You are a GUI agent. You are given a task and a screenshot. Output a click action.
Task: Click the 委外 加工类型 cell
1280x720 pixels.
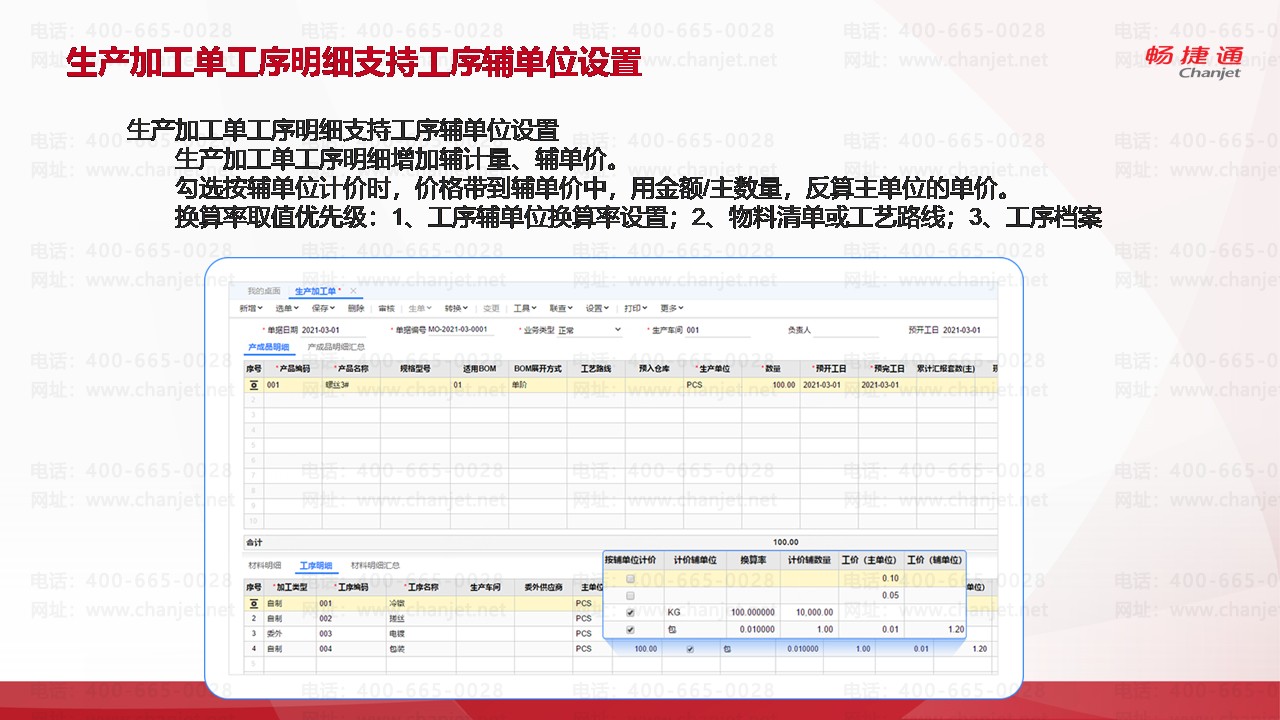click(290, 633)
